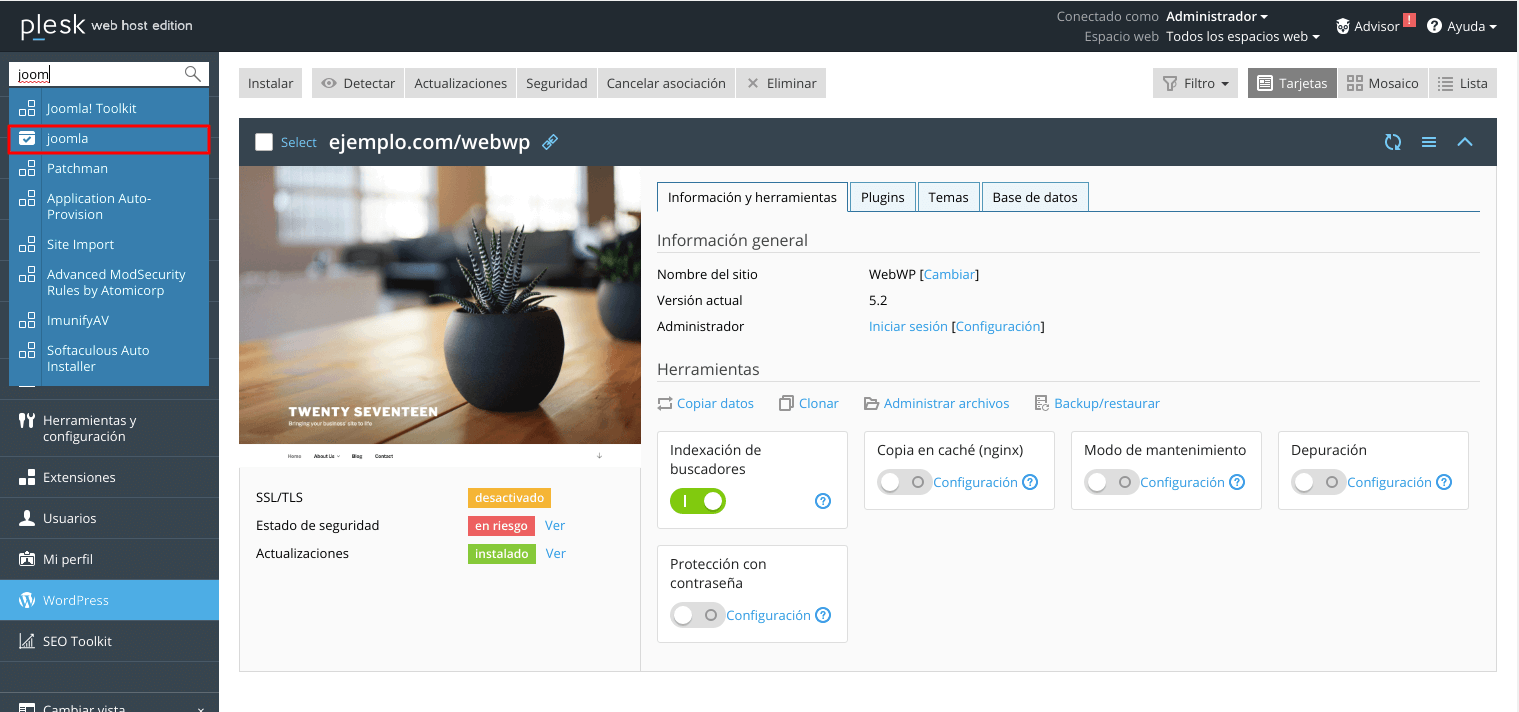
Task: Click the WordPress site preview thumbnail
Action: pyautogui.click(x=440, y=305)
